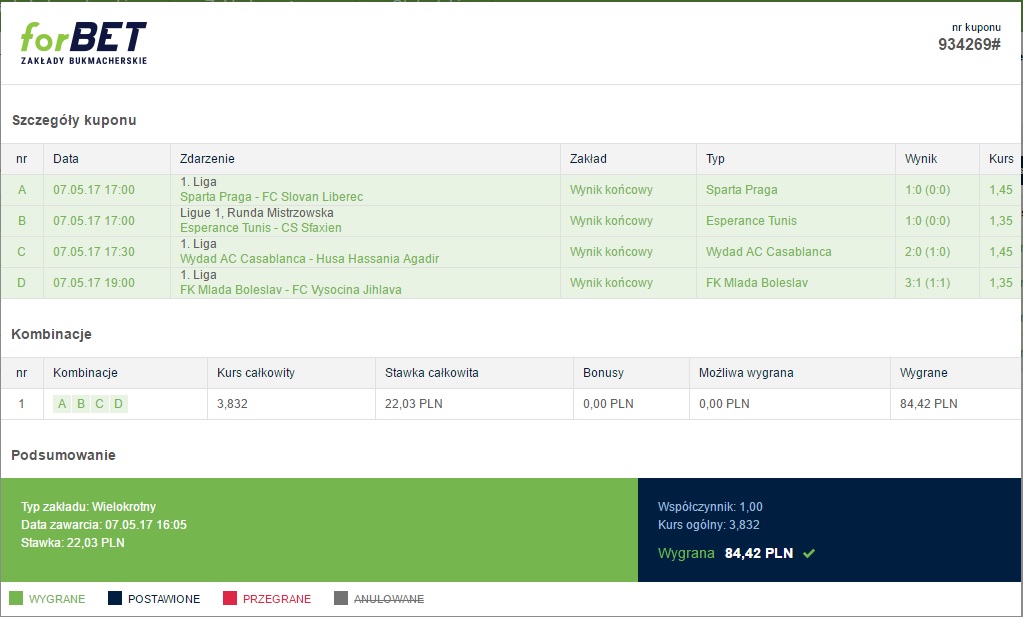
Task: Click result 2:0 (1:0) in row C
Action: 927,252
